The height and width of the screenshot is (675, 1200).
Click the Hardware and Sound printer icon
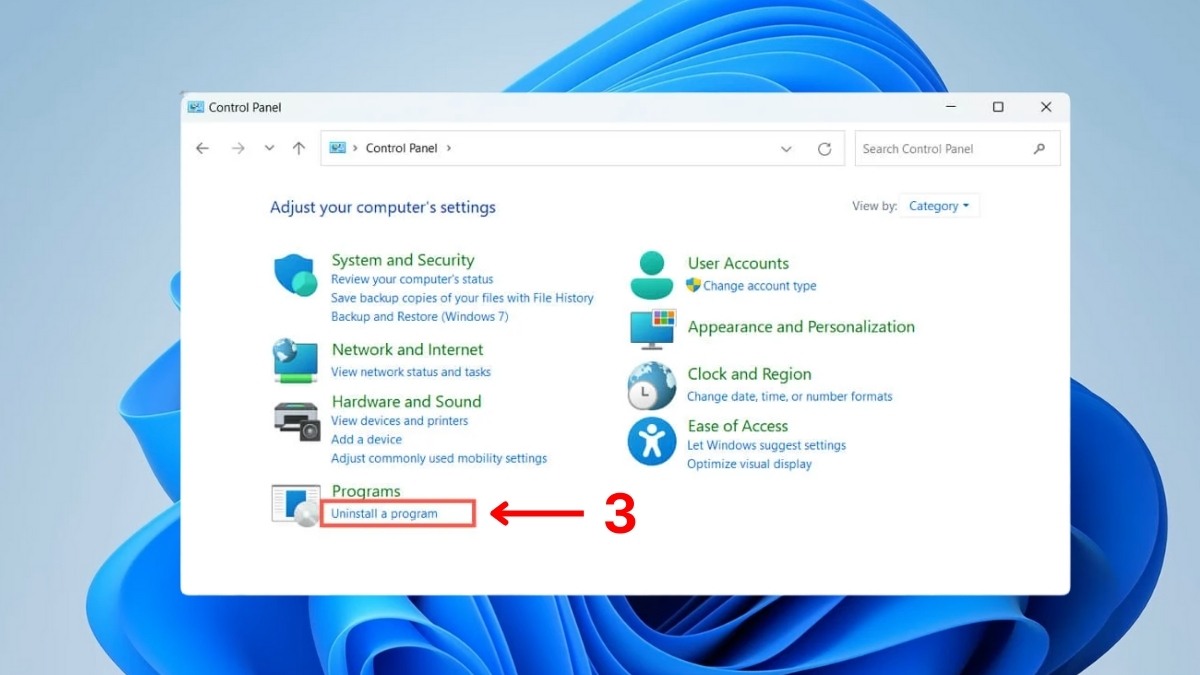pos(295,421)
